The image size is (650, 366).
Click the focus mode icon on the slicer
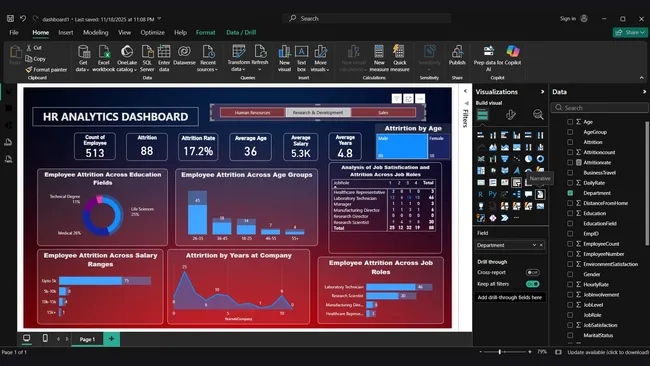click(408, 99)
